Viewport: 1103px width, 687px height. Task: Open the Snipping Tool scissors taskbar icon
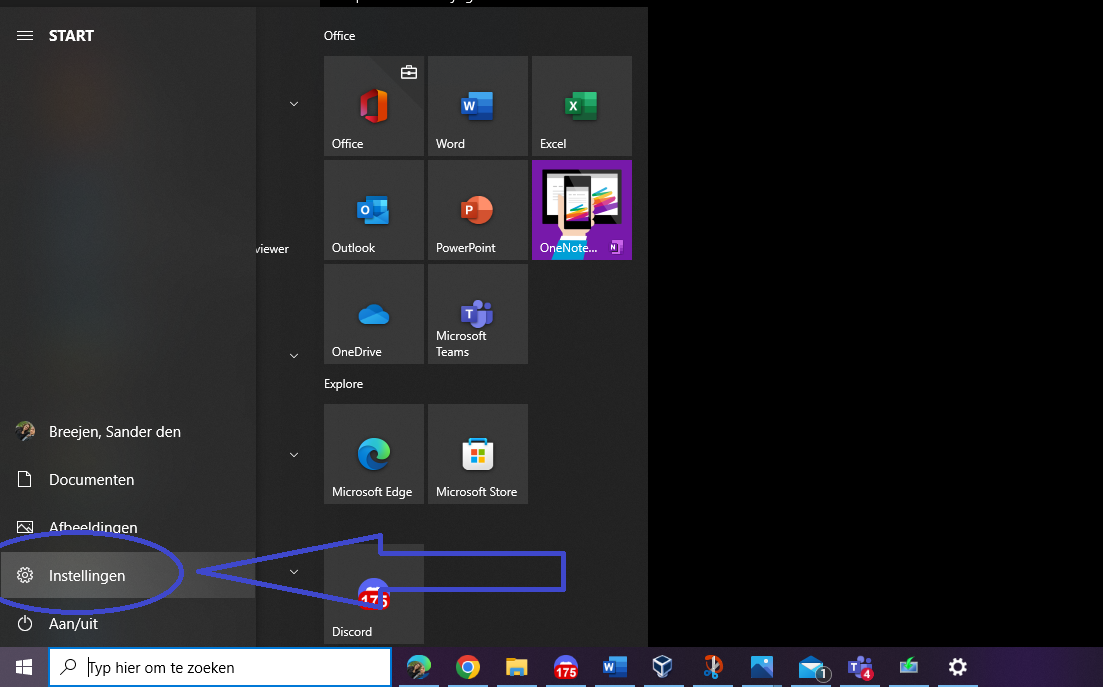pyautogui.click(x=712, y=667)
